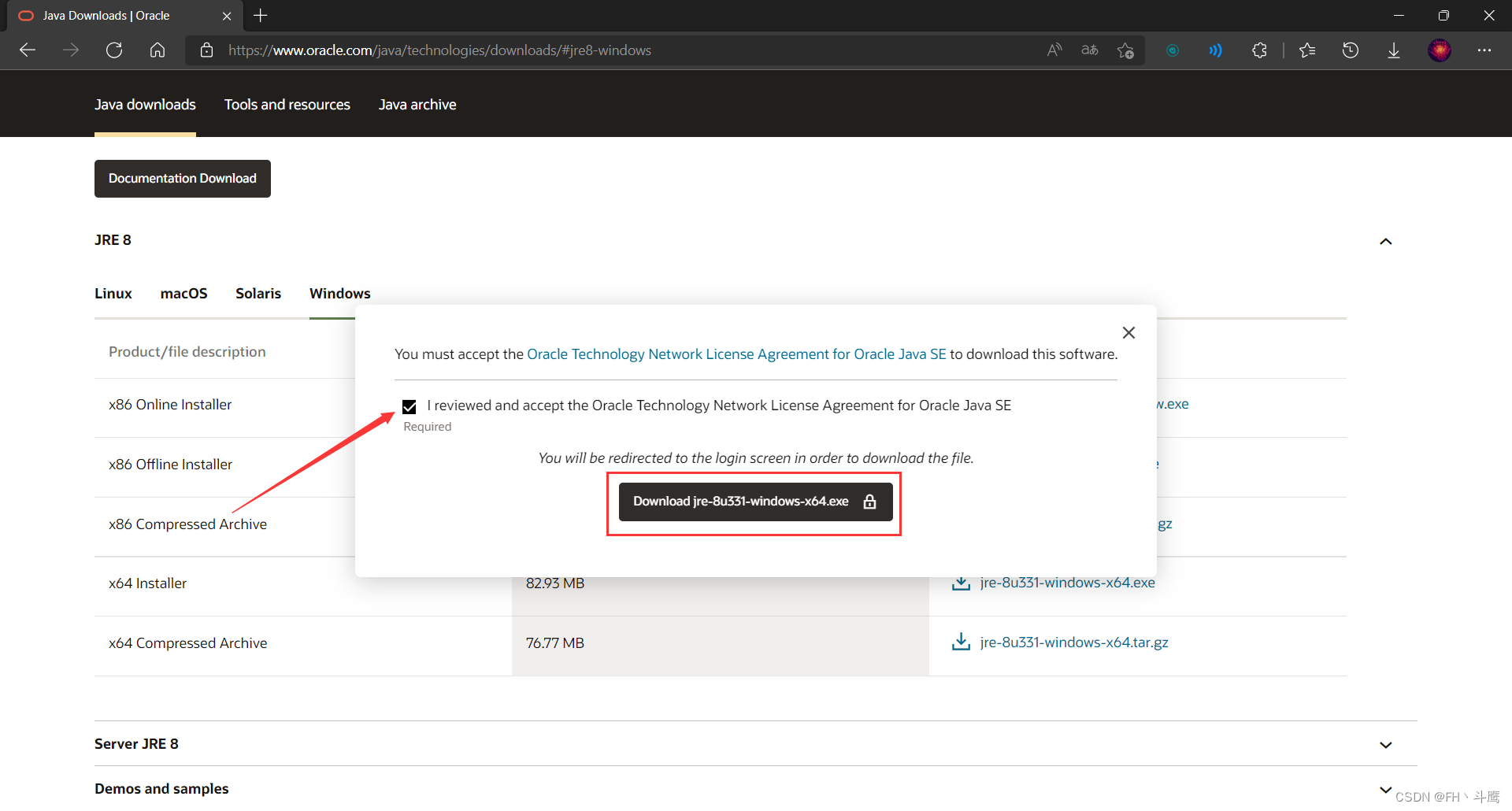Click the 82.93 MB file size cell
The width and height of the screenshot is (1512, 811).
[x=555, y=583]
